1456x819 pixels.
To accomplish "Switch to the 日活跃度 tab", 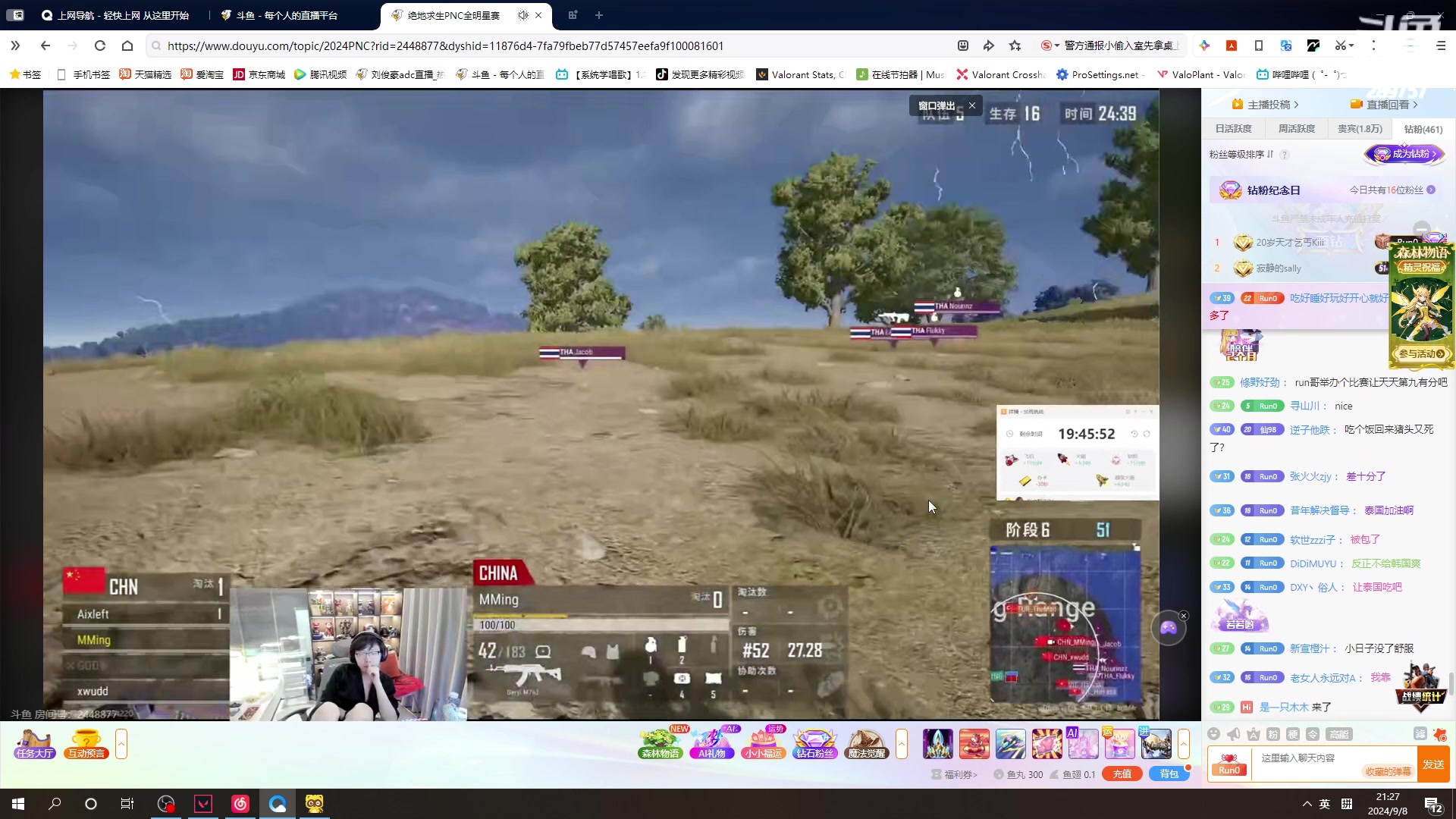I will tap(1234, 129).
